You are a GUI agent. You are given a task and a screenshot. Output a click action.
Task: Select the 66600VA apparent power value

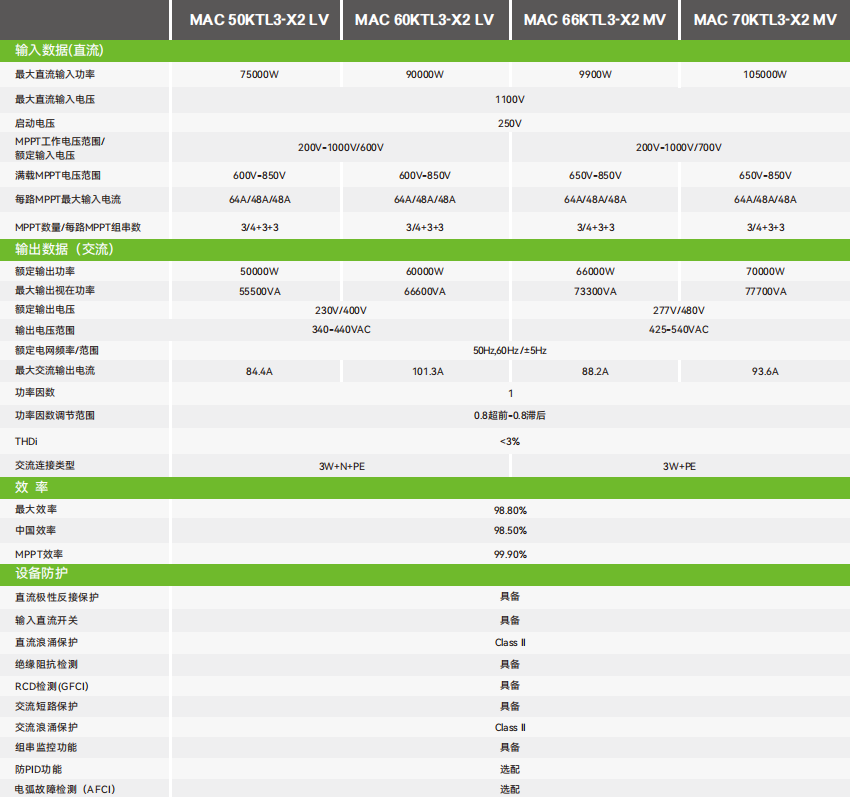click(424, 291)
